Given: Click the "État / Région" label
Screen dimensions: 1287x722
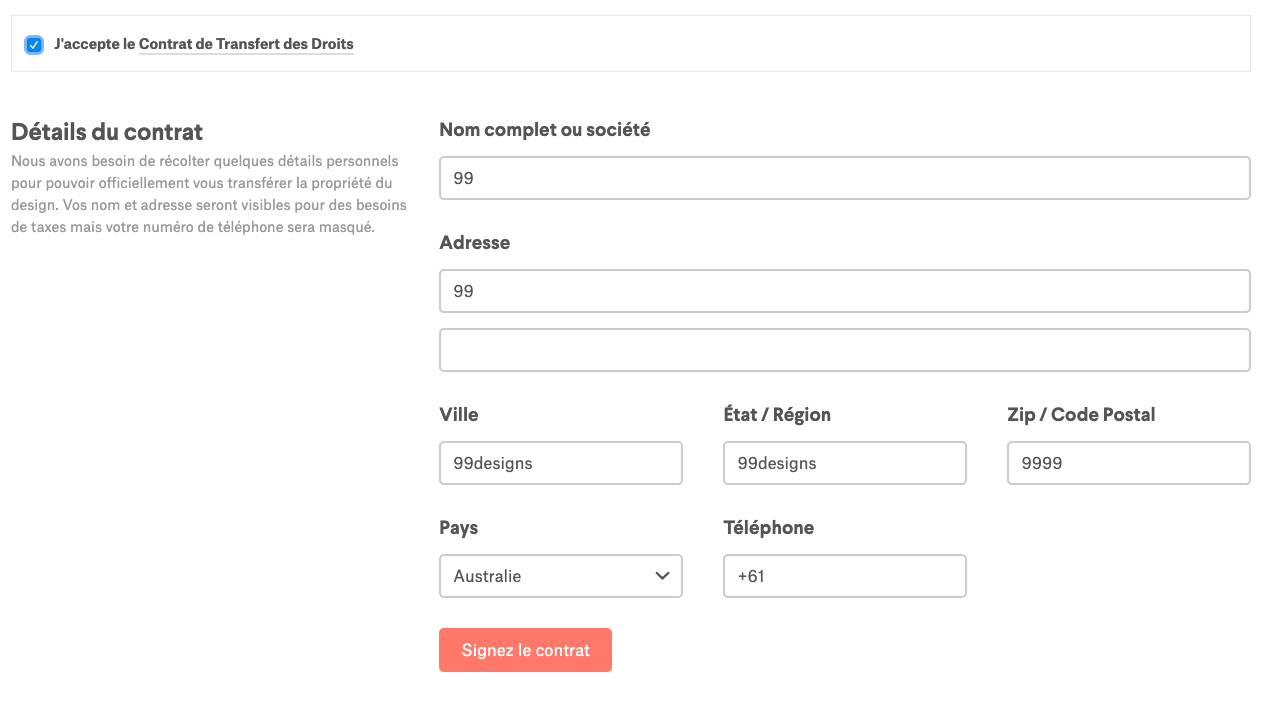Looking at the screenshot, I should (x=776, y=414).
